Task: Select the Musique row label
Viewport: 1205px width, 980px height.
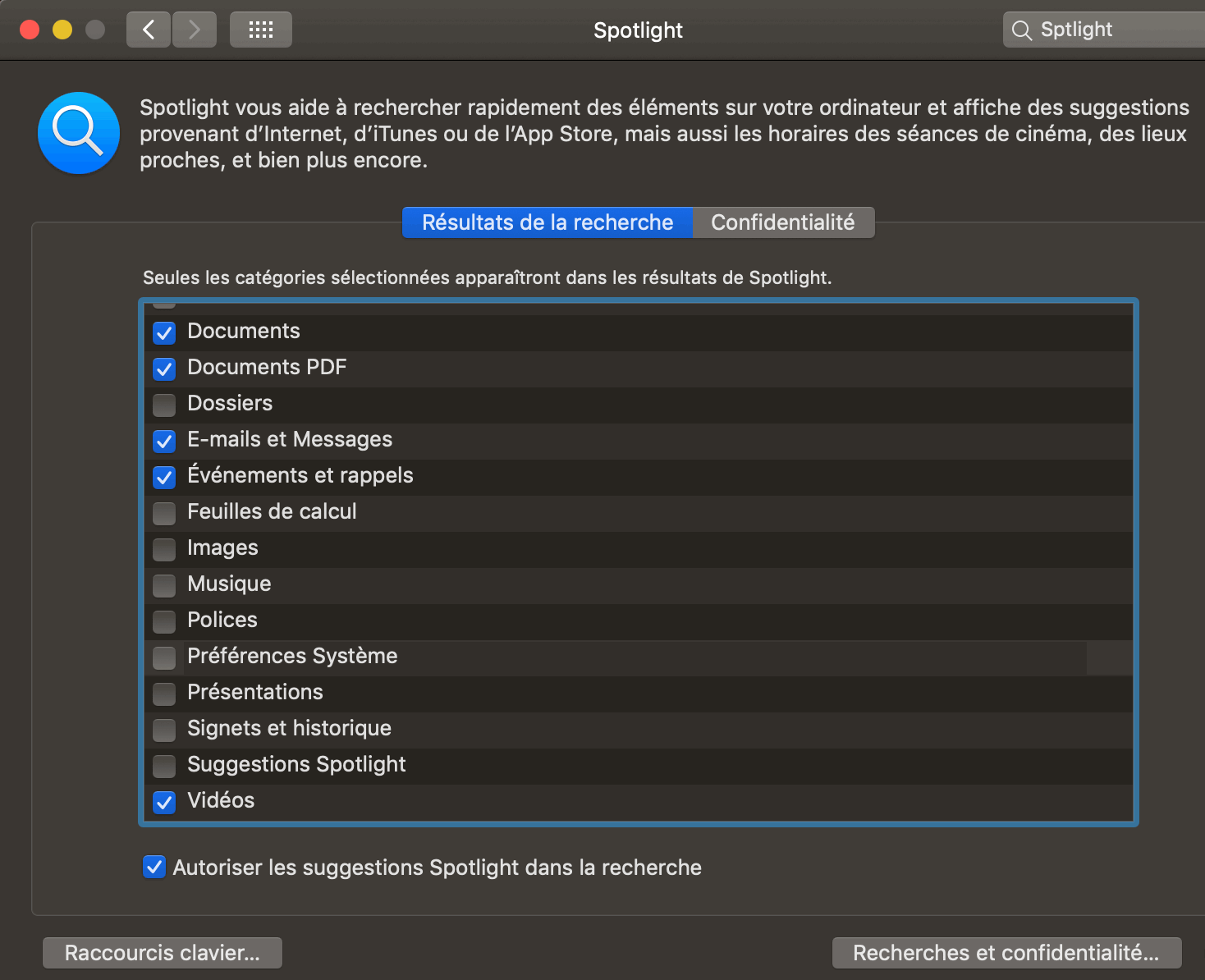Action: pos(229,584)
